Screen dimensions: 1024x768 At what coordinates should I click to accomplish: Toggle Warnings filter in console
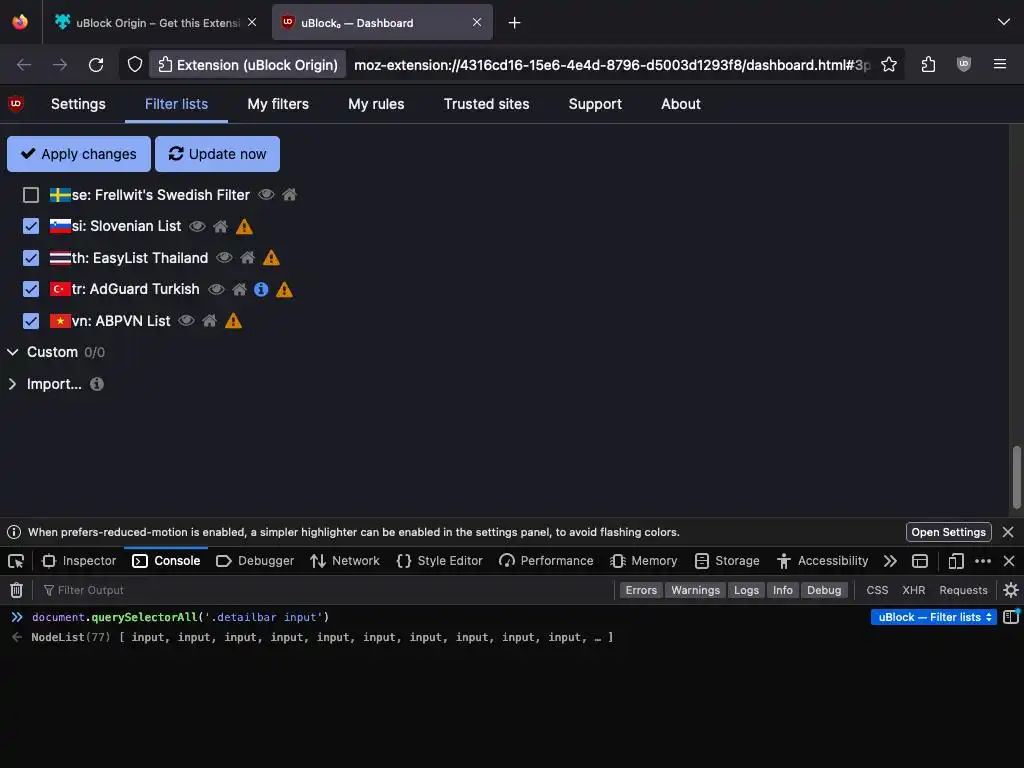[x=695, y=590]
